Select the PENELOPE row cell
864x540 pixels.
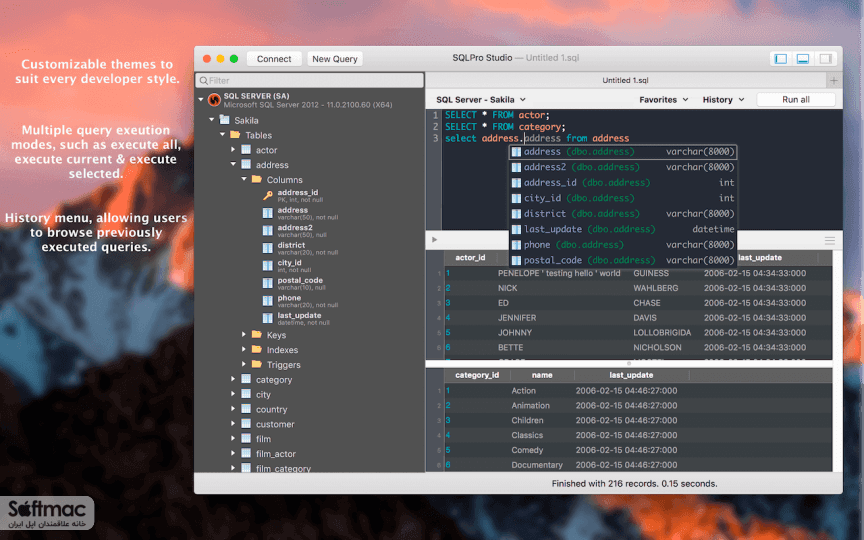tap(559, 273)
